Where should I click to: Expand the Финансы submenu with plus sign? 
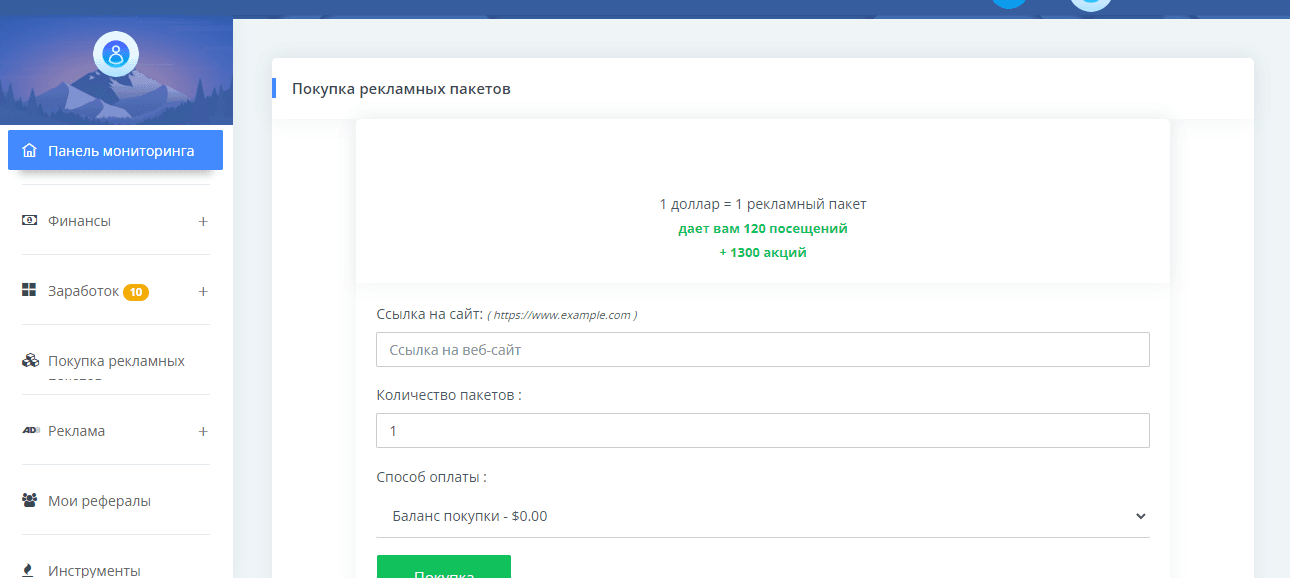203,221
